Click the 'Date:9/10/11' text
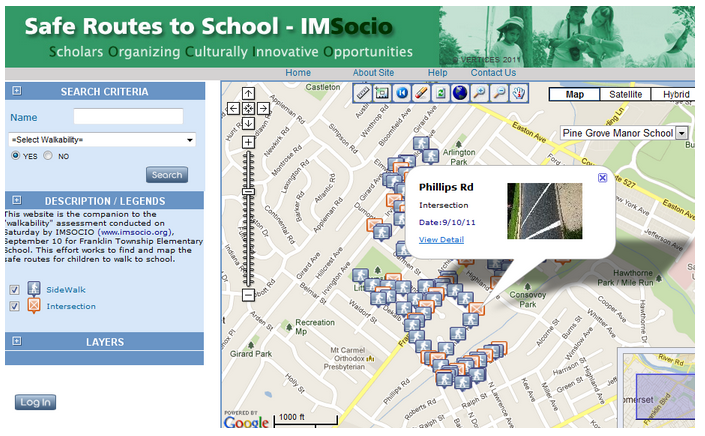705x436 pixels. (447, 222)
